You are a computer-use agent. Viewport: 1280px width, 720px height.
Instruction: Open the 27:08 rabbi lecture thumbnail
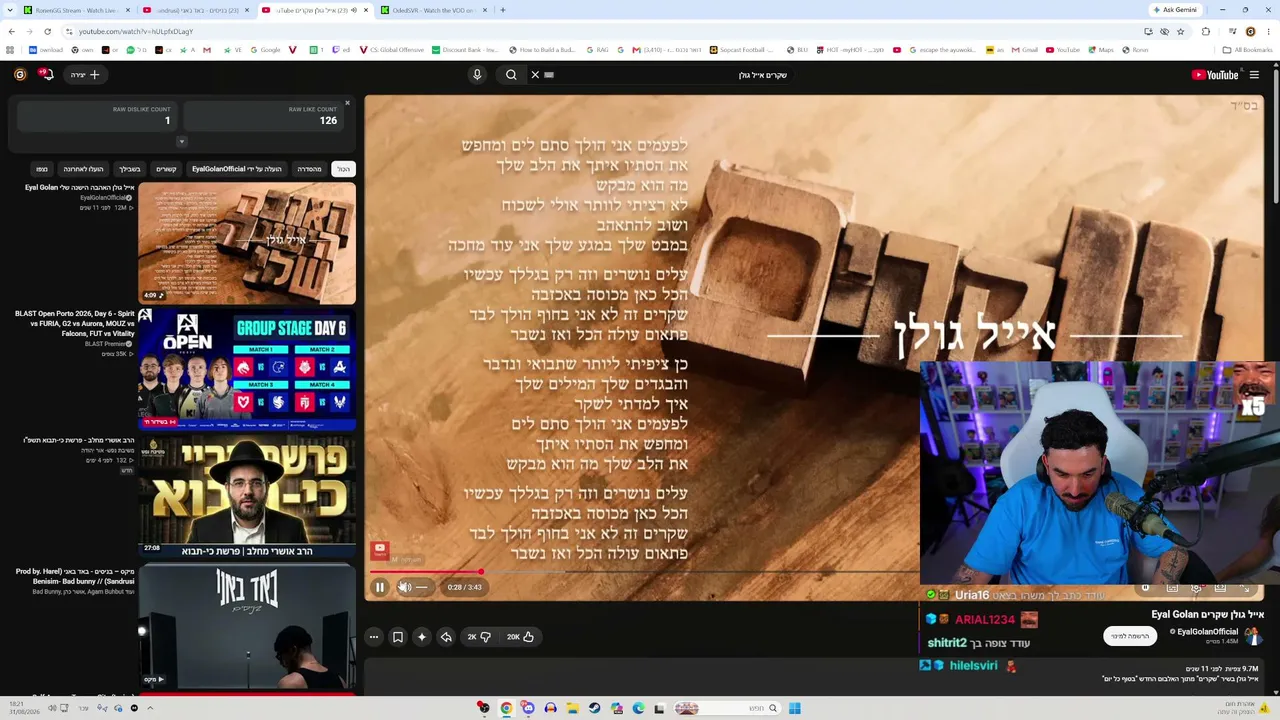point(247,497)
